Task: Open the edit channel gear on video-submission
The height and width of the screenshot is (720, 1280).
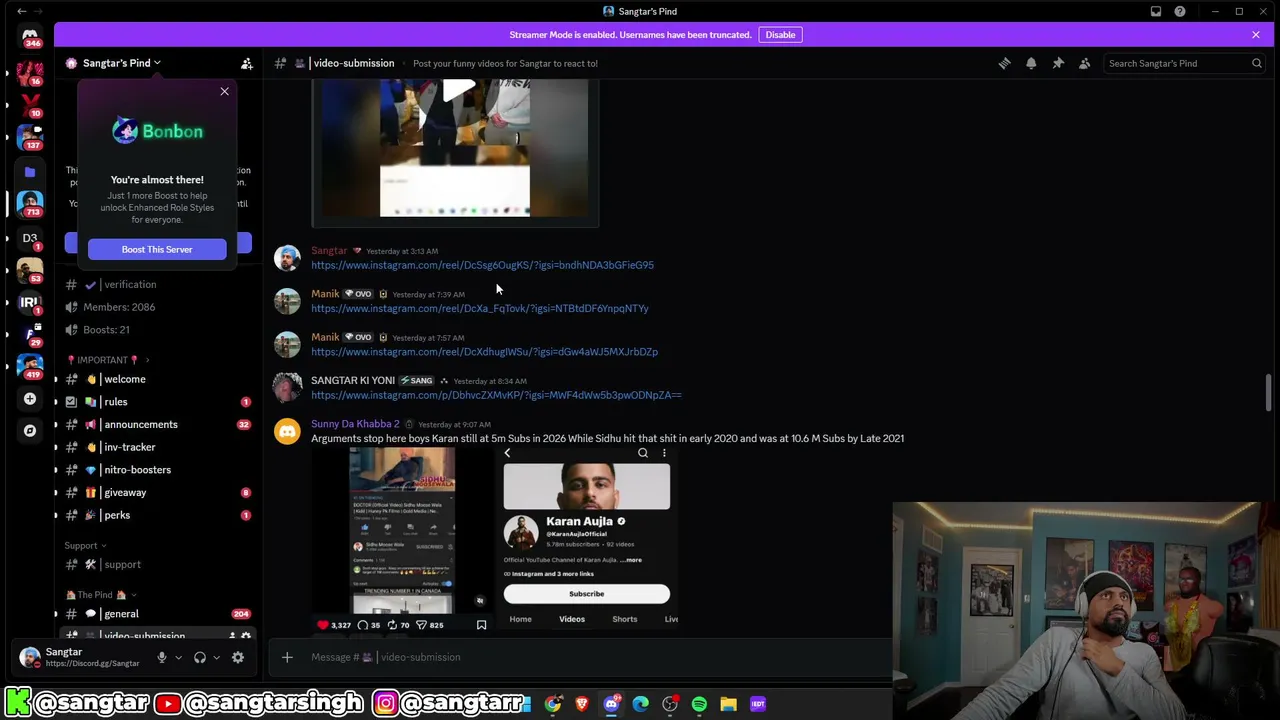Action: pos(246,636)
